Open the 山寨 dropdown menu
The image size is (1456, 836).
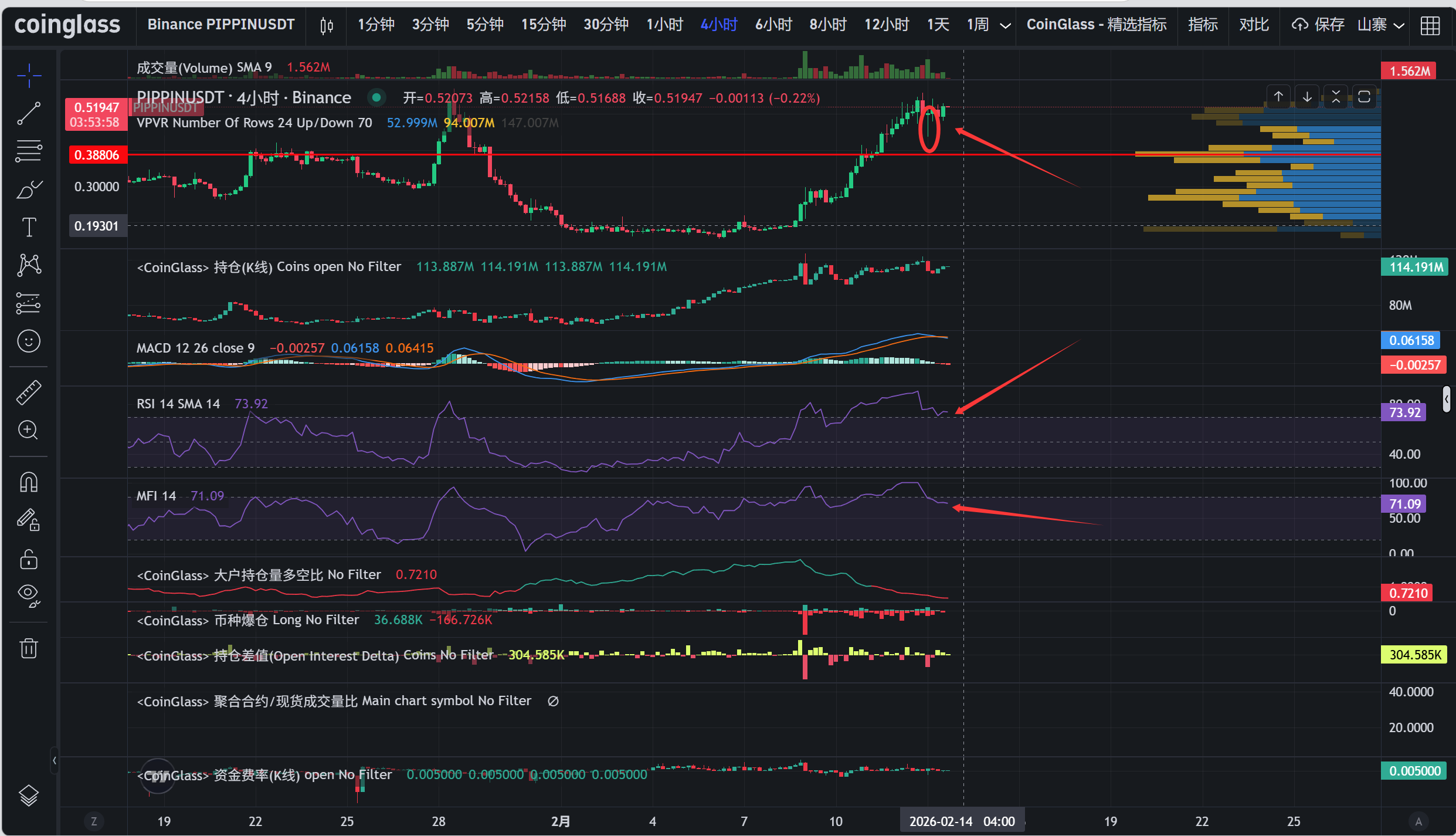point(1380,25)
